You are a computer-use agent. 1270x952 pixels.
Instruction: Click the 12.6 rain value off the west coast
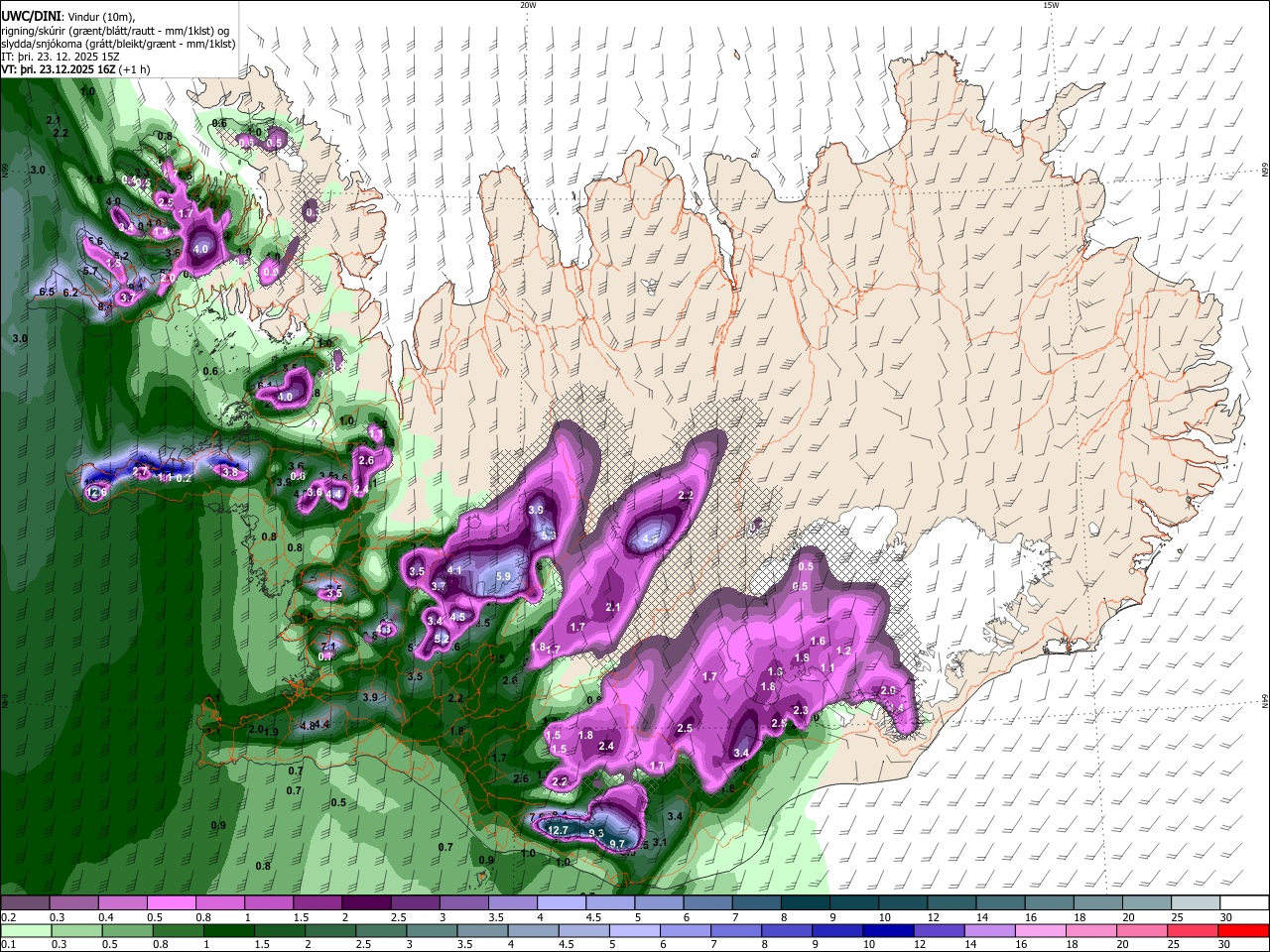96,493
